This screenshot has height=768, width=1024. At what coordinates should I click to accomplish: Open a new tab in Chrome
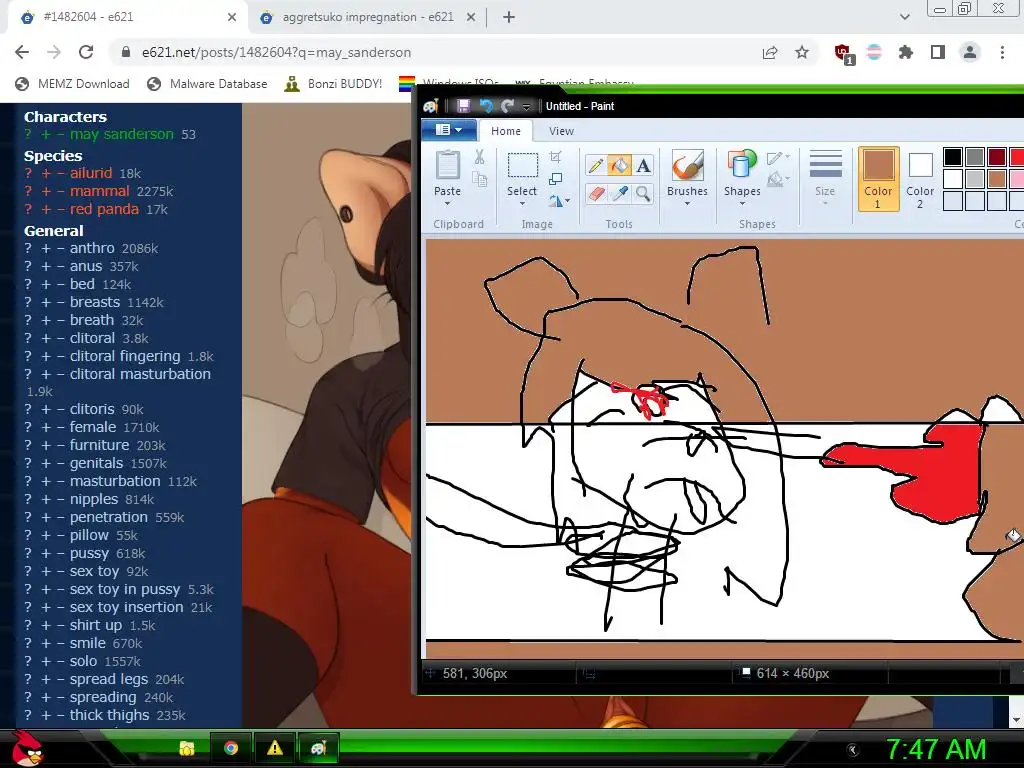coord(509,17)
